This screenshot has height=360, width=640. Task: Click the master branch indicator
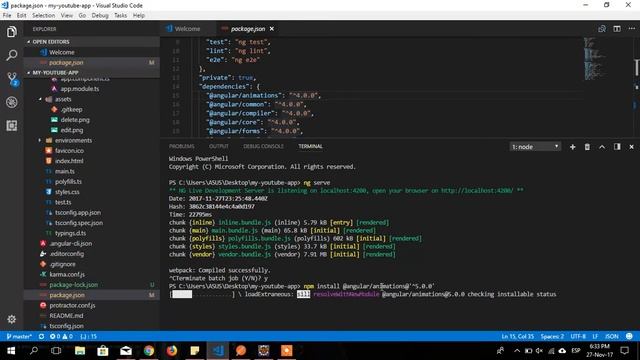[19, 336]
